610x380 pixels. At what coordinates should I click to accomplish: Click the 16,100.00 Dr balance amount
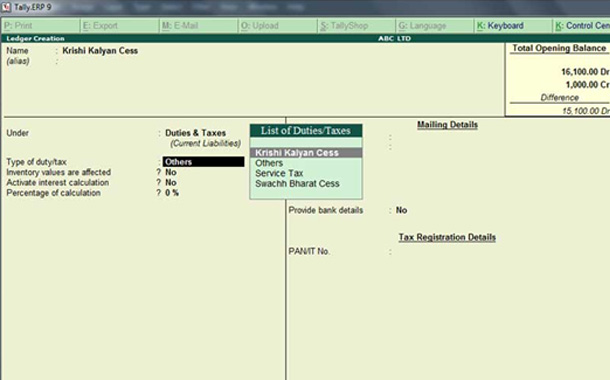point(585,72)
